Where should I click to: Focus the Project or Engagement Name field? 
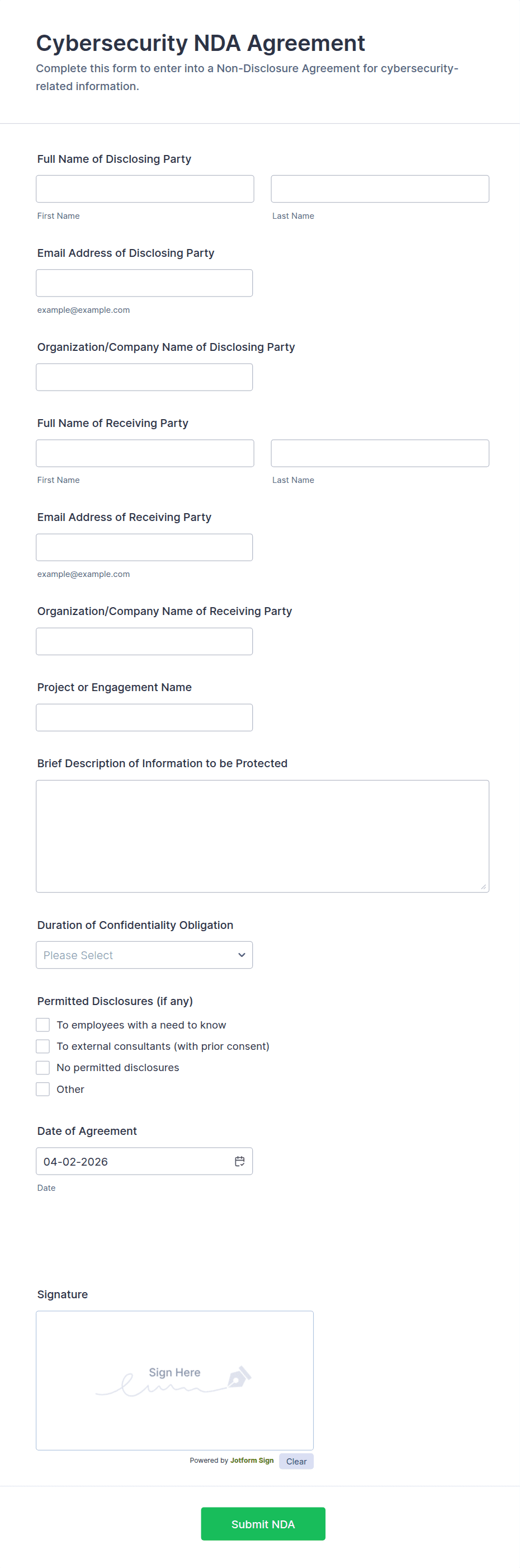click(x=144, y=717)
